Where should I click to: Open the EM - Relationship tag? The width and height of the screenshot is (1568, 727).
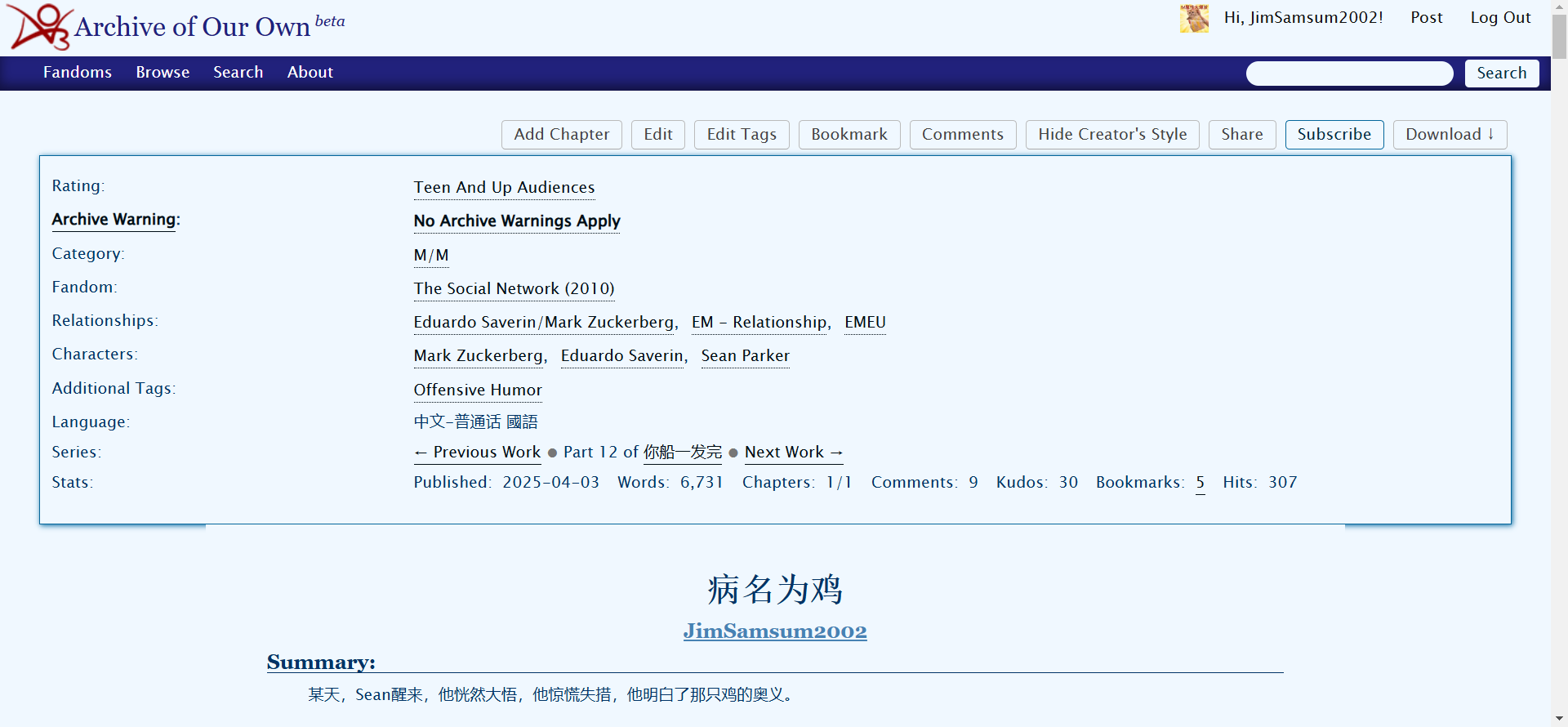[x=759, y=323]
